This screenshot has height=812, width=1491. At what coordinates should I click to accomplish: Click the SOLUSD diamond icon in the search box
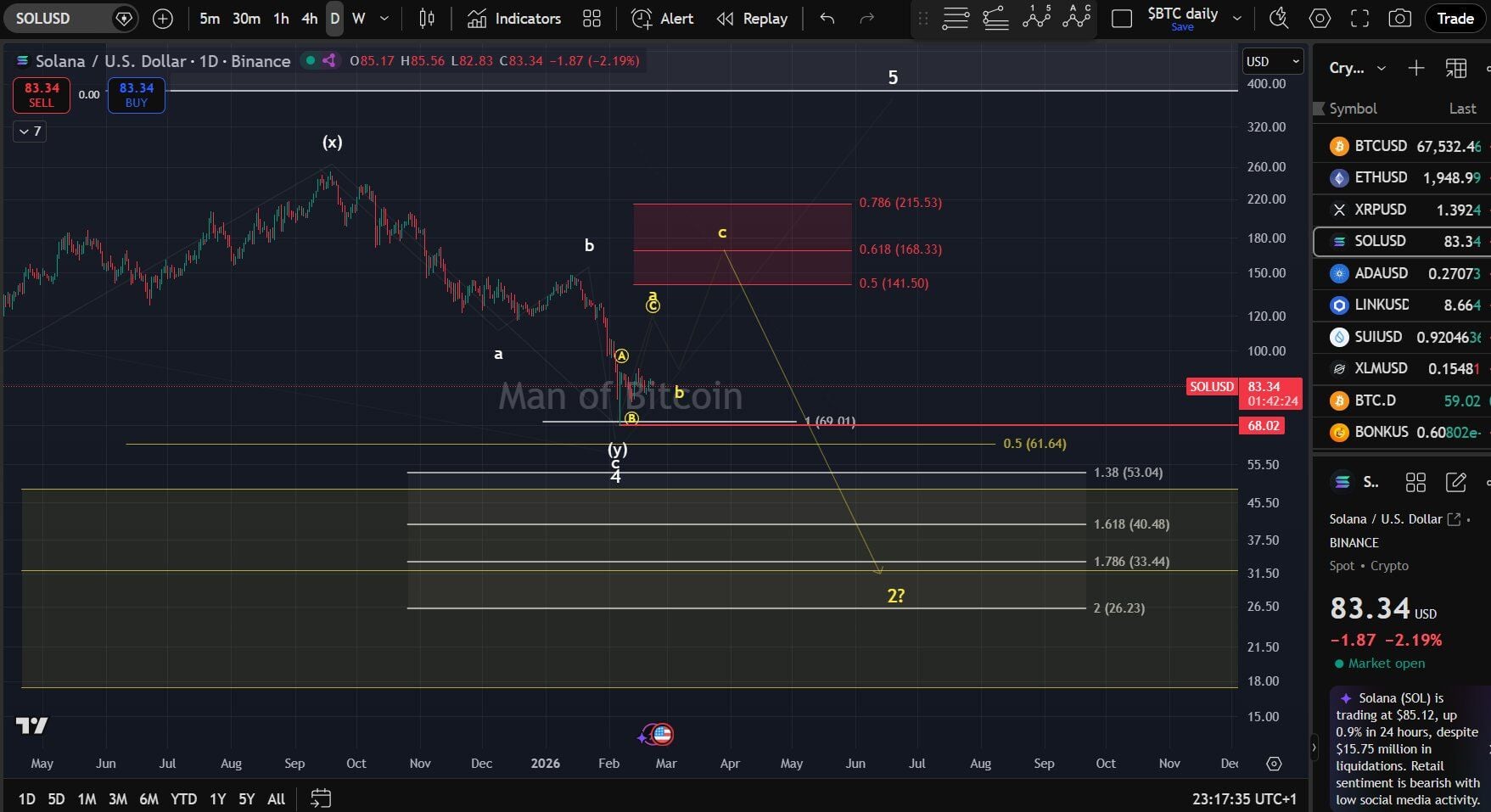(x=124, y=18)
